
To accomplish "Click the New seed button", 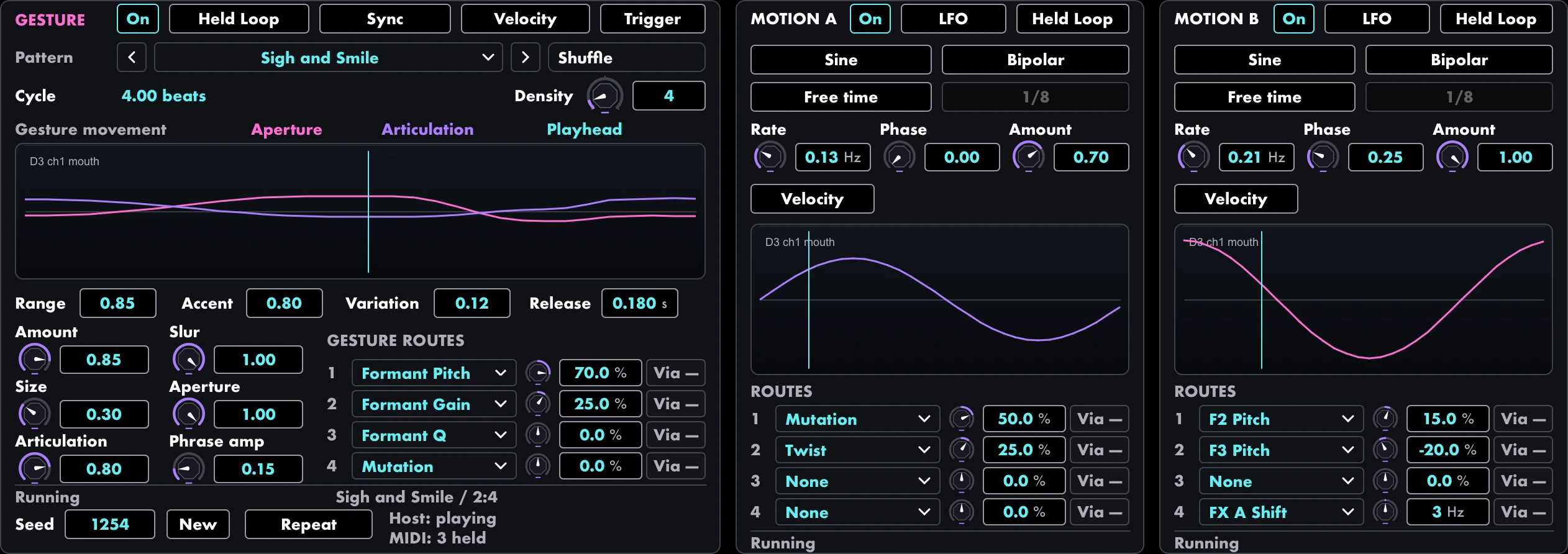I will click(198, 524).
